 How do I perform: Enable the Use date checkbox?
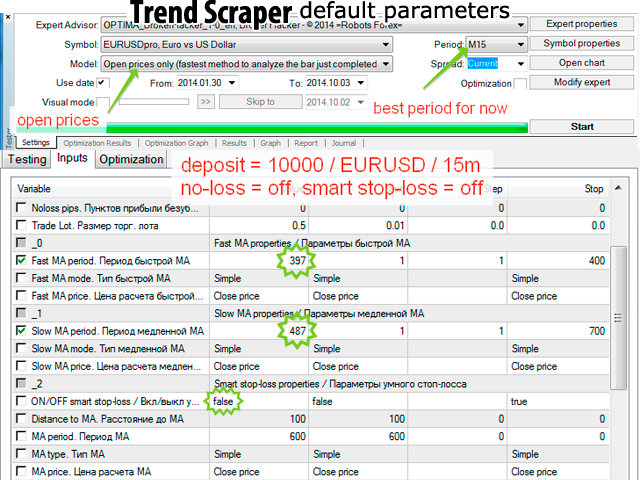point(105,83)
